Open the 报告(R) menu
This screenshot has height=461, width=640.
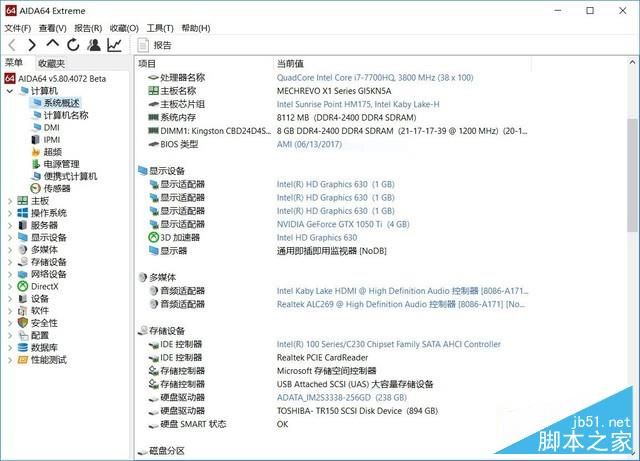(x=88, y=28)
